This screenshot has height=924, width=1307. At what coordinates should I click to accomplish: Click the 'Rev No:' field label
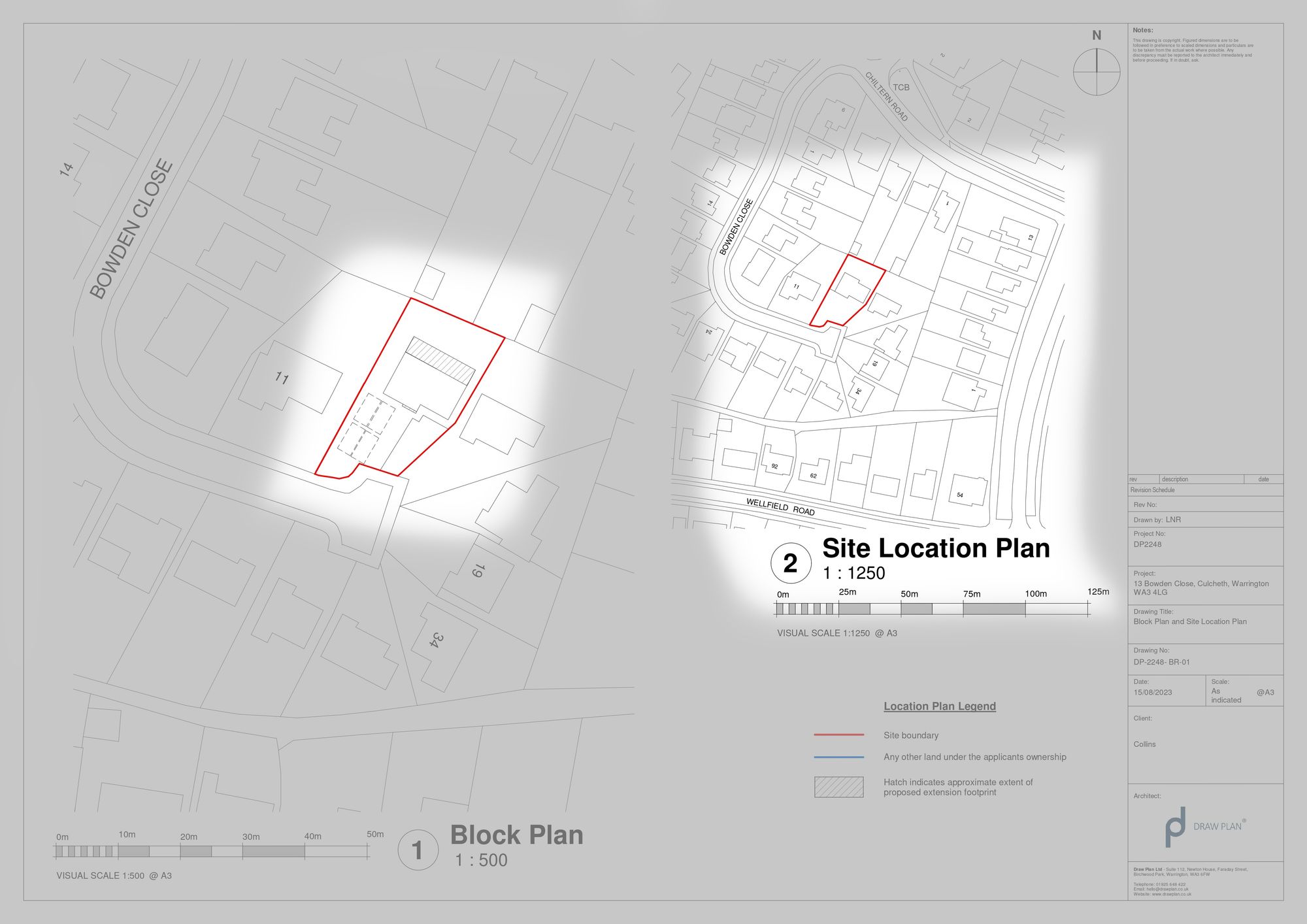click(1145, 505)
